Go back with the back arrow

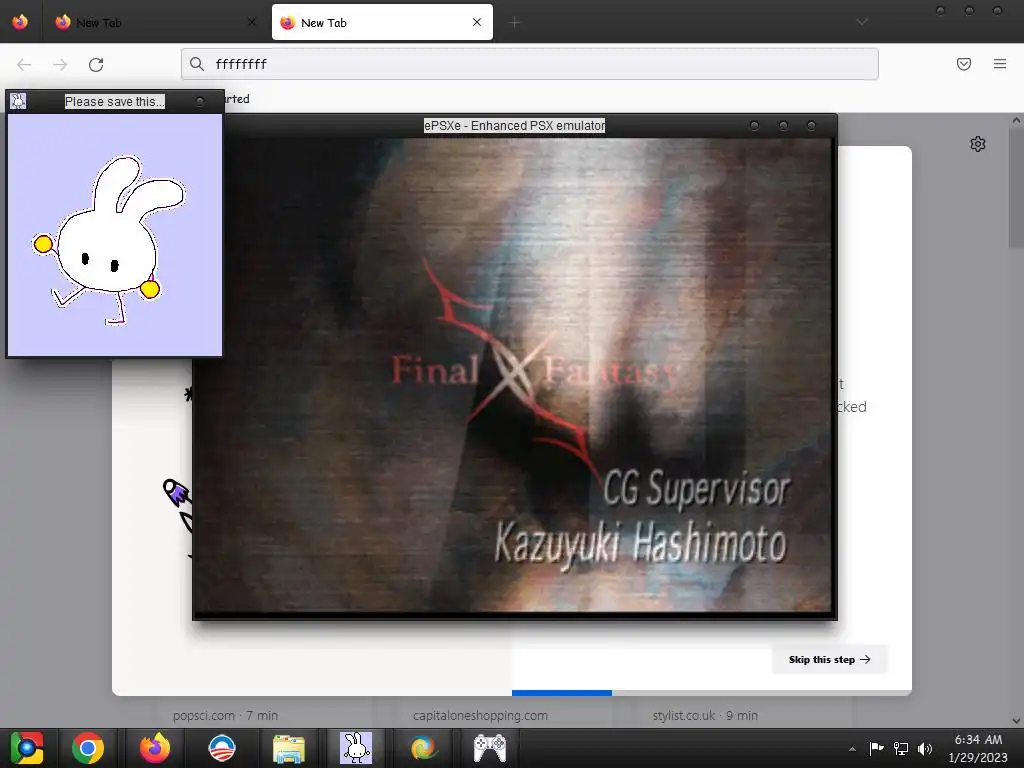(24, 64)
